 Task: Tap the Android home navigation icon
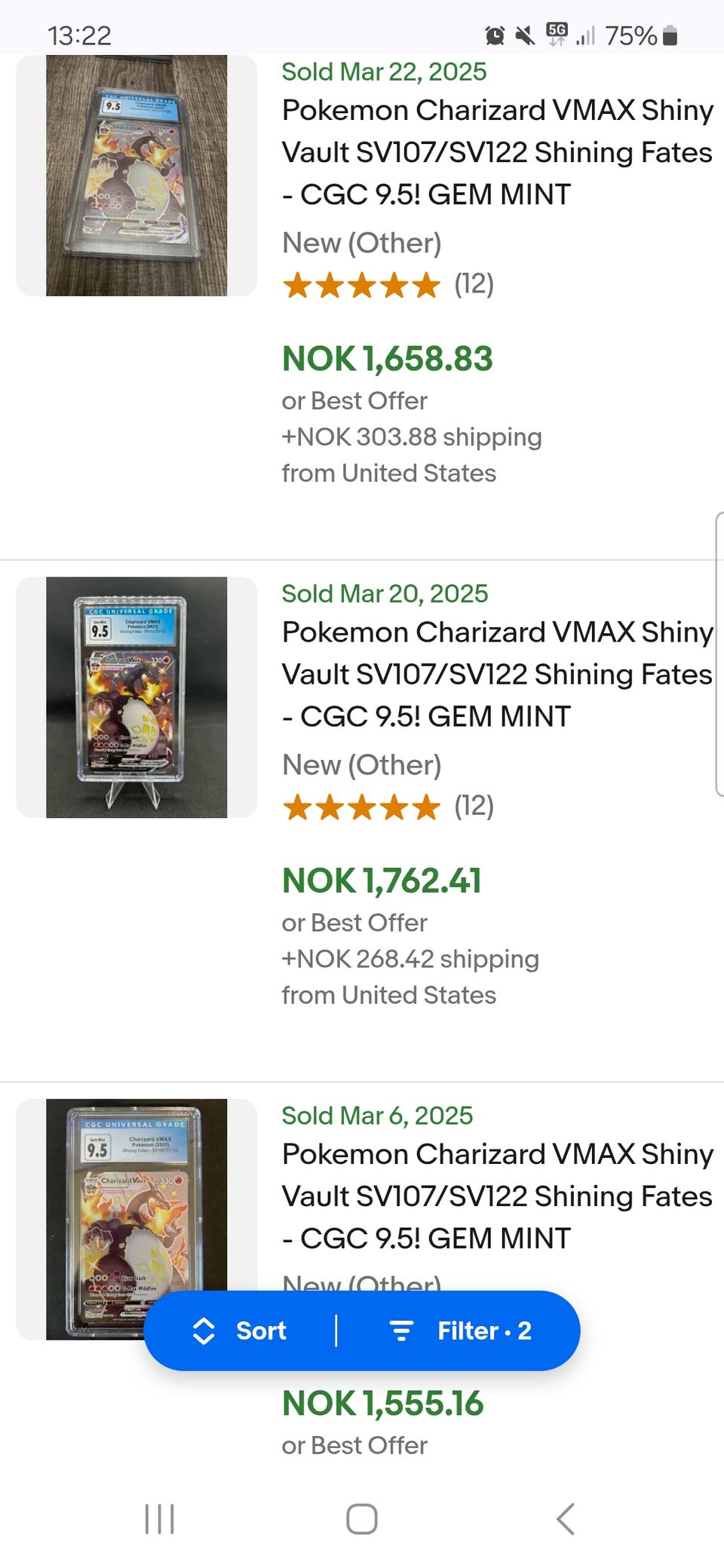click(x=362, y=1518)
